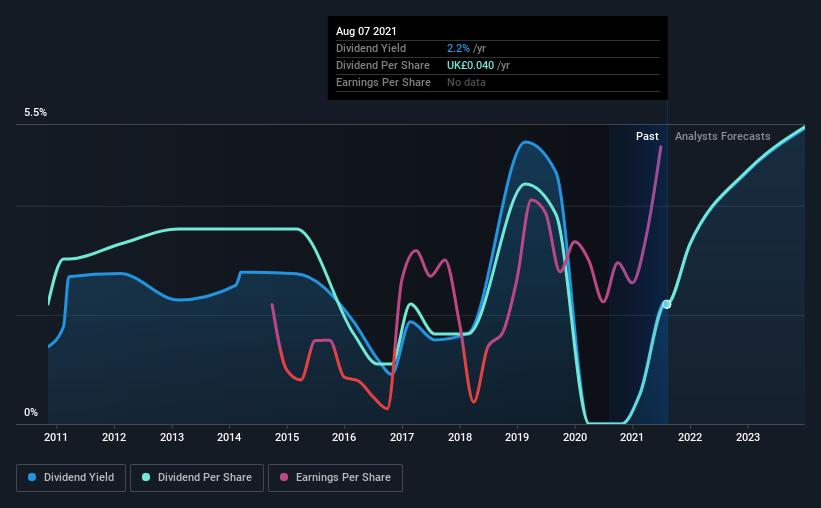The width and height of the screenshot is (821, 508).
Task: Click the UK£0.040 dividend per share value
Action: click(470, 65)
